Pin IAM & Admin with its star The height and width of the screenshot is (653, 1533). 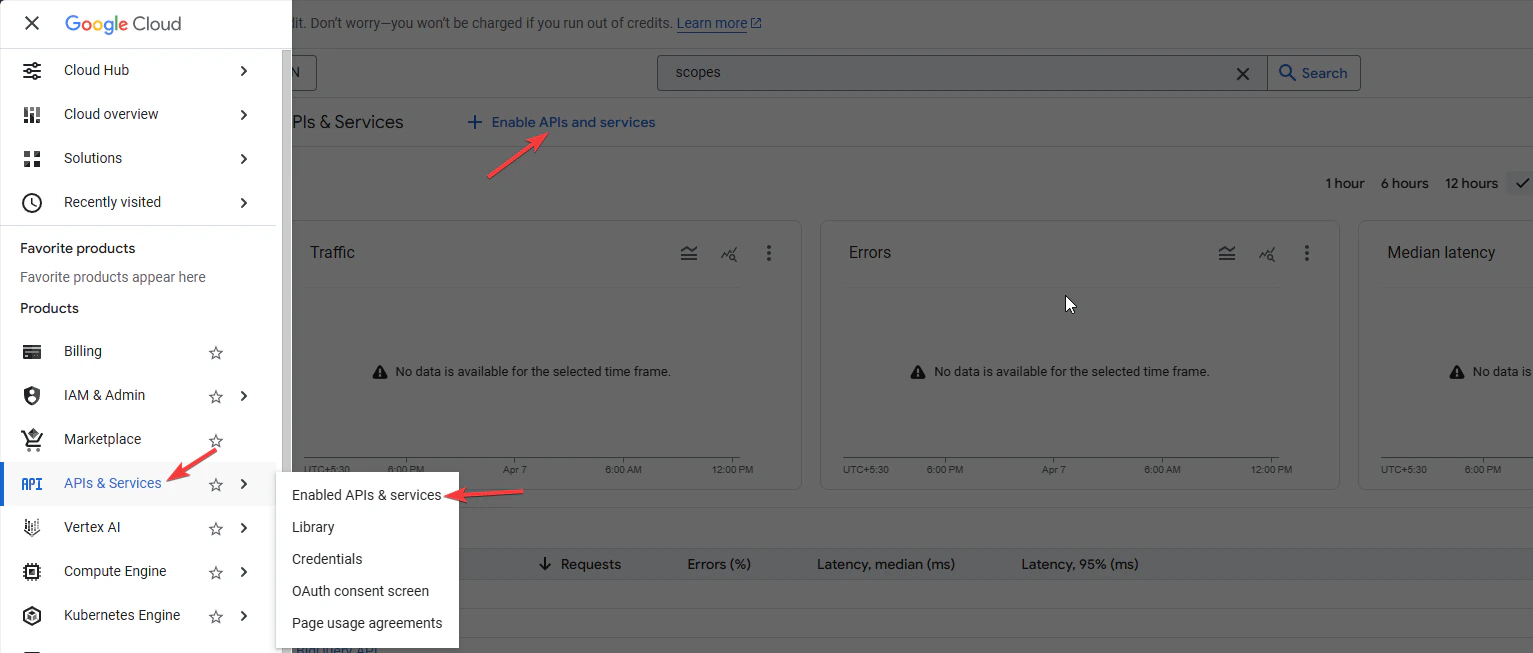(216, 396)
